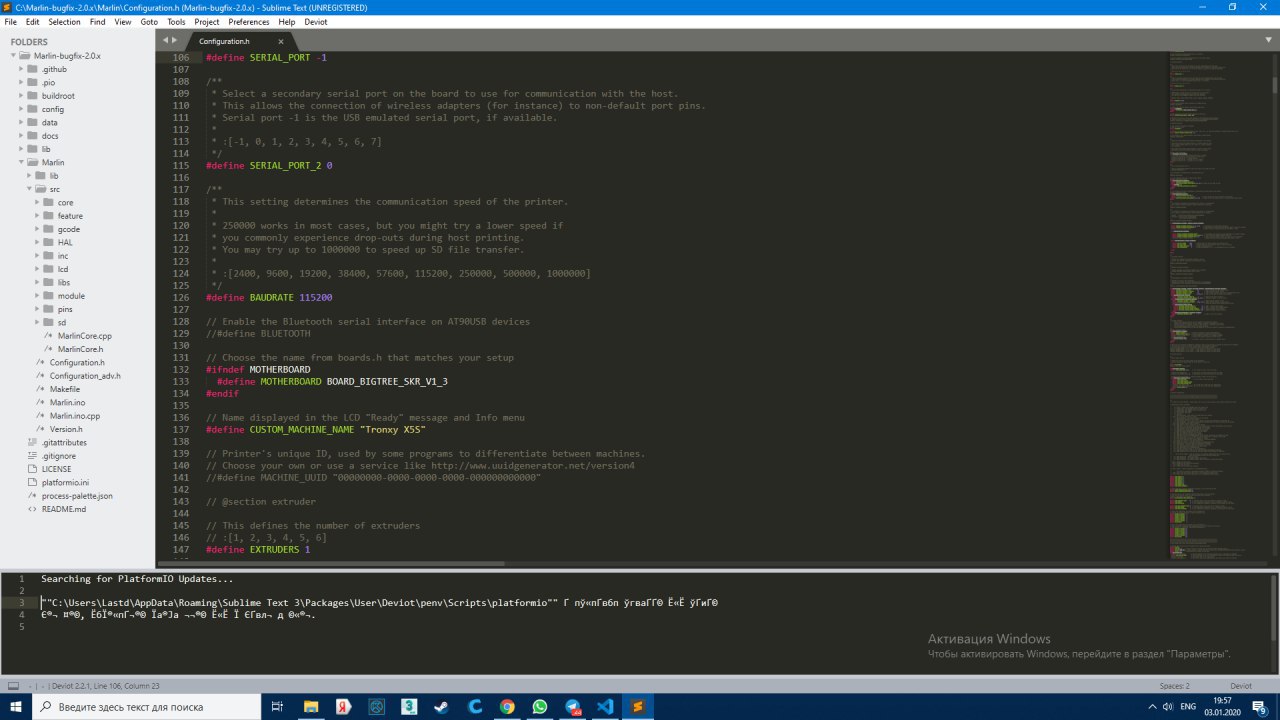Click the gcode folder icon
Image resolution: width=1280 pixels, height=720 pixels.
tap(48, 229)
